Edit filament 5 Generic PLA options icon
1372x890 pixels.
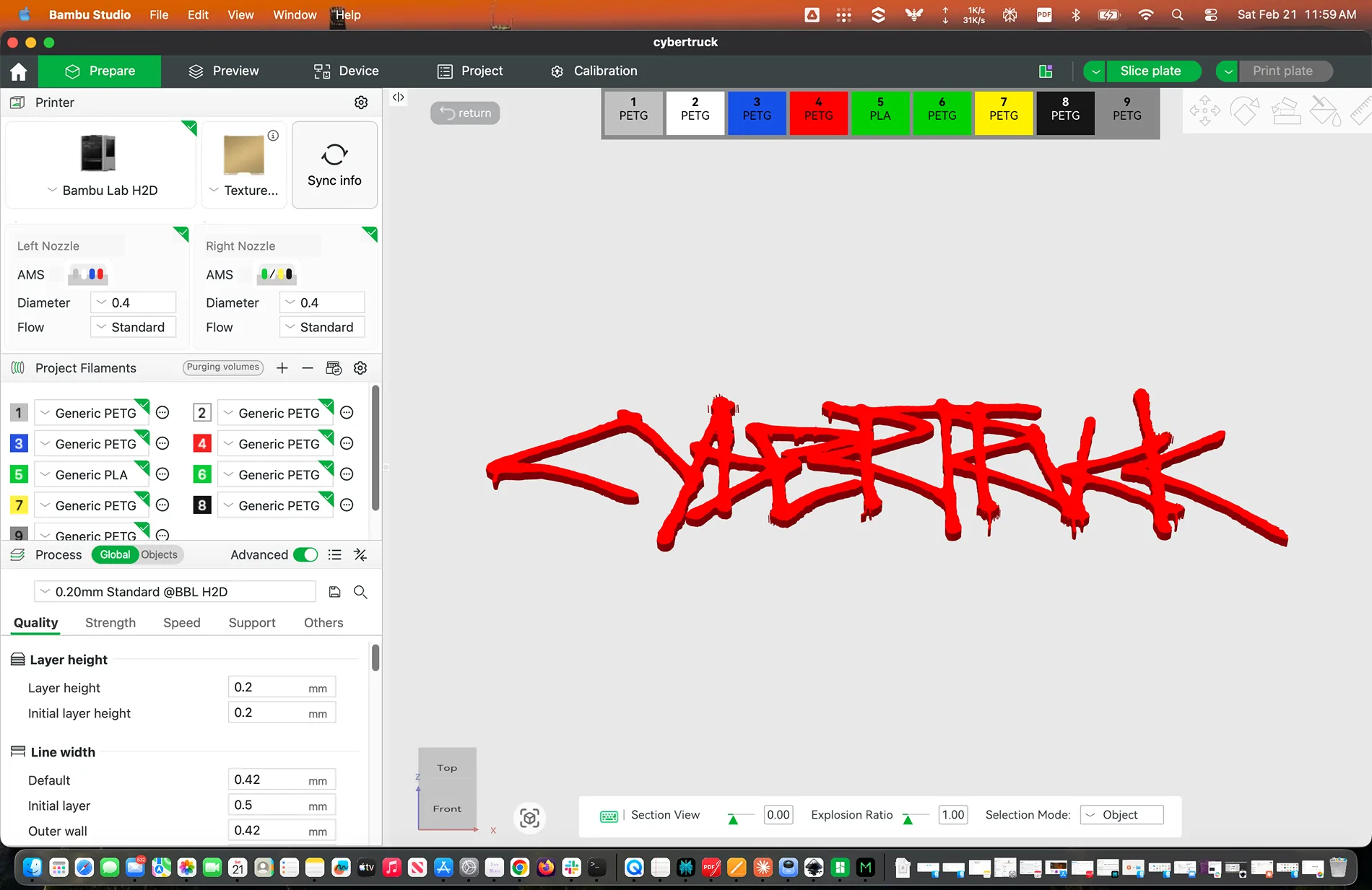click(163, 474)
